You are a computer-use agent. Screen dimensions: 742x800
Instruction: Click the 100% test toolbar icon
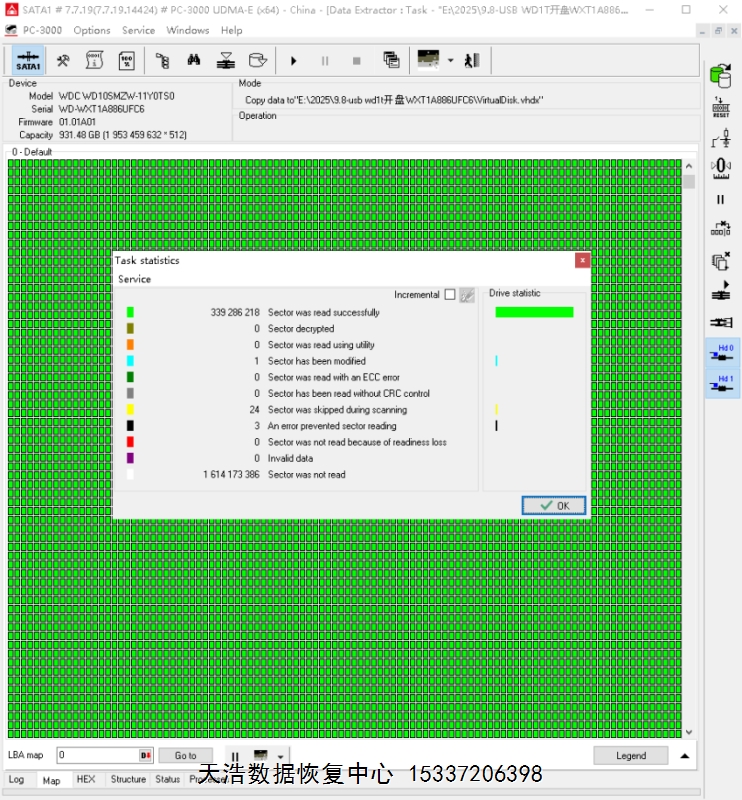pyautogui.click(x=126, y=60)
